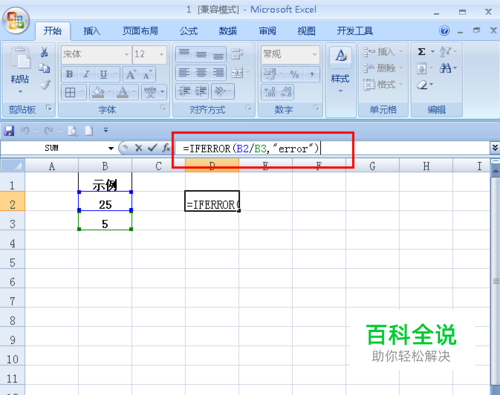Align text left
The width and height of the screenshot is (500, 395).
click(x=184, y=72)
